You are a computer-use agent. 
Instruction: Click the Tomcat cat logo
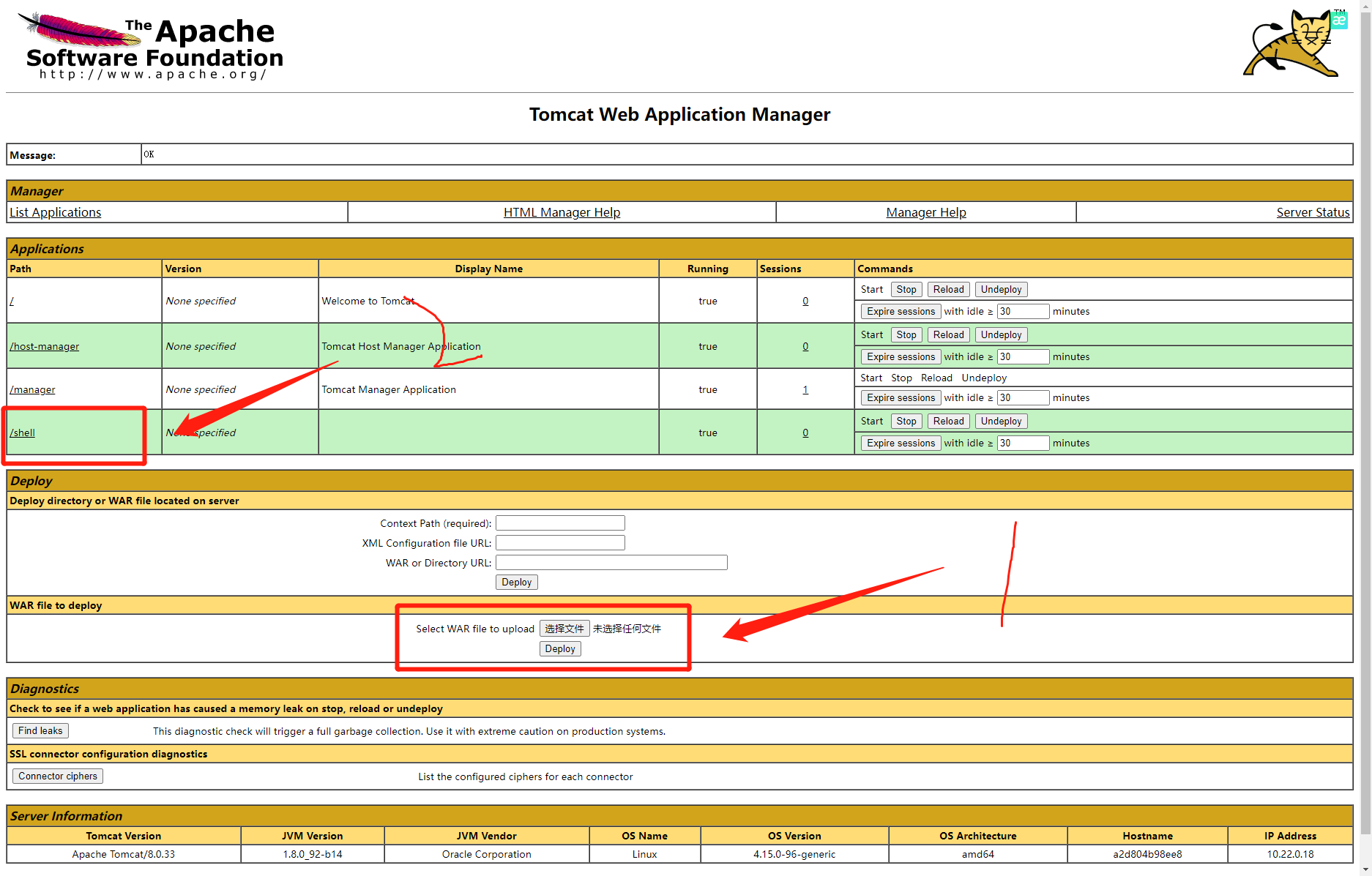tap(1292, 44)
